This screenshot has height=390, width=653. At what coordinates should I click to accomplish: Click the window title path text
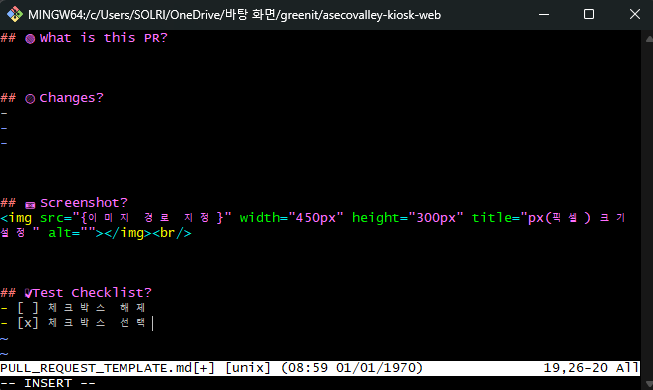[x=234, y=15]
